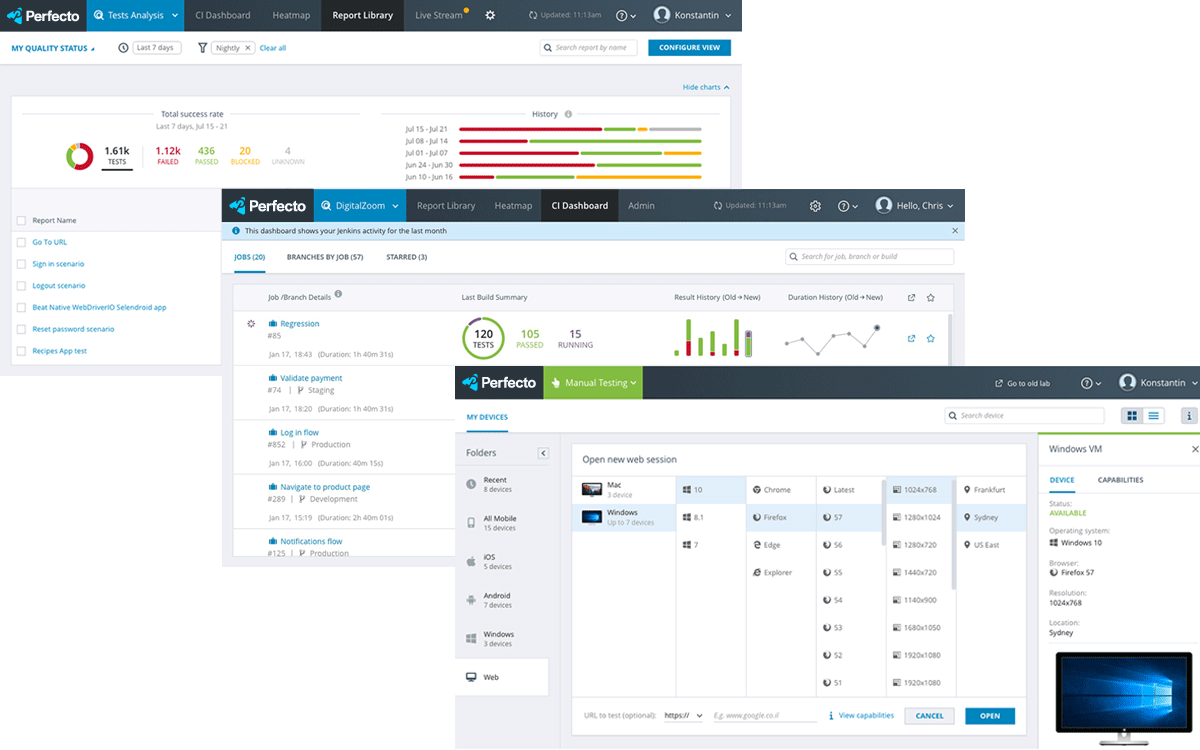Click the History info icon in charts panel
This screenshot has width=1200, height=750.
click(568, 114)
